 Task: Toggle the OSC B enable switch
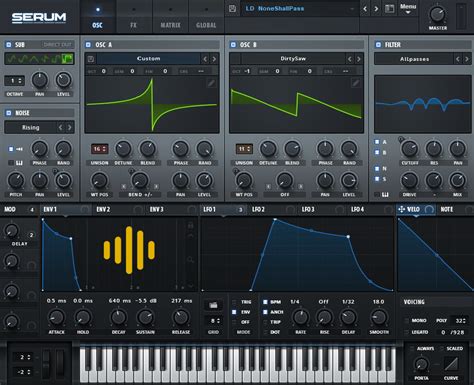233,45
